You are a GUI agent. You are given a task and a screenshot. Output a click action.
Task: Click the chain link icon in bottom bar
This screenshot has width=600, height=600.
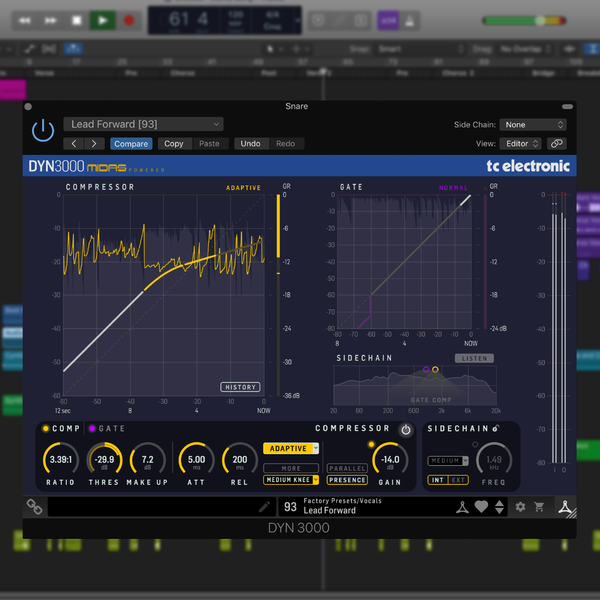pyautogui.click(x=34, y=507)
